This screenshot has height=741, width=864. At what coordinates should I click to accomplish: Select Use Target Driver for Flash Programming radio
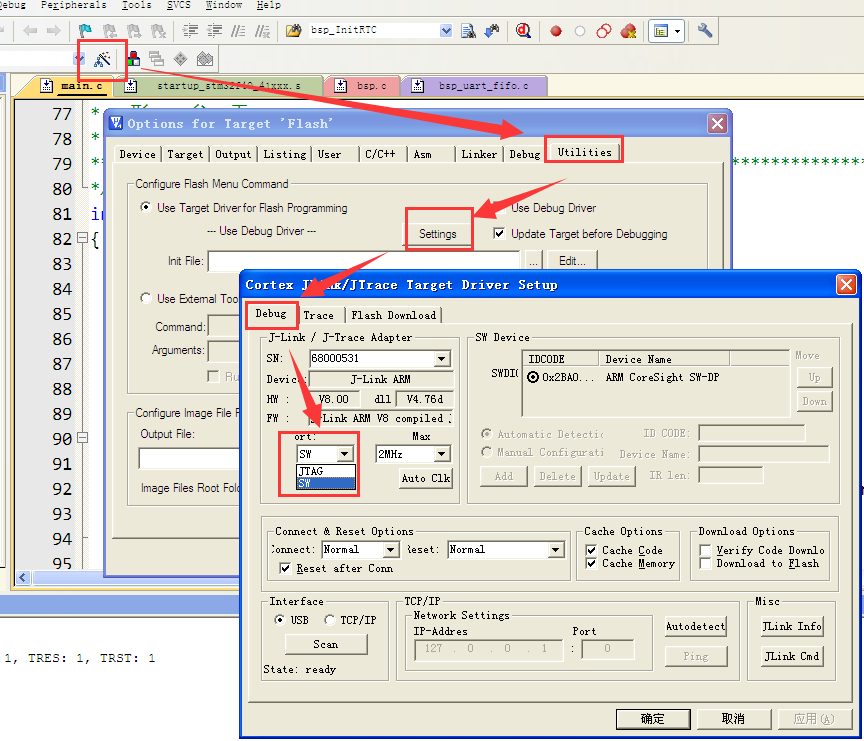click(x=145, y=207)
